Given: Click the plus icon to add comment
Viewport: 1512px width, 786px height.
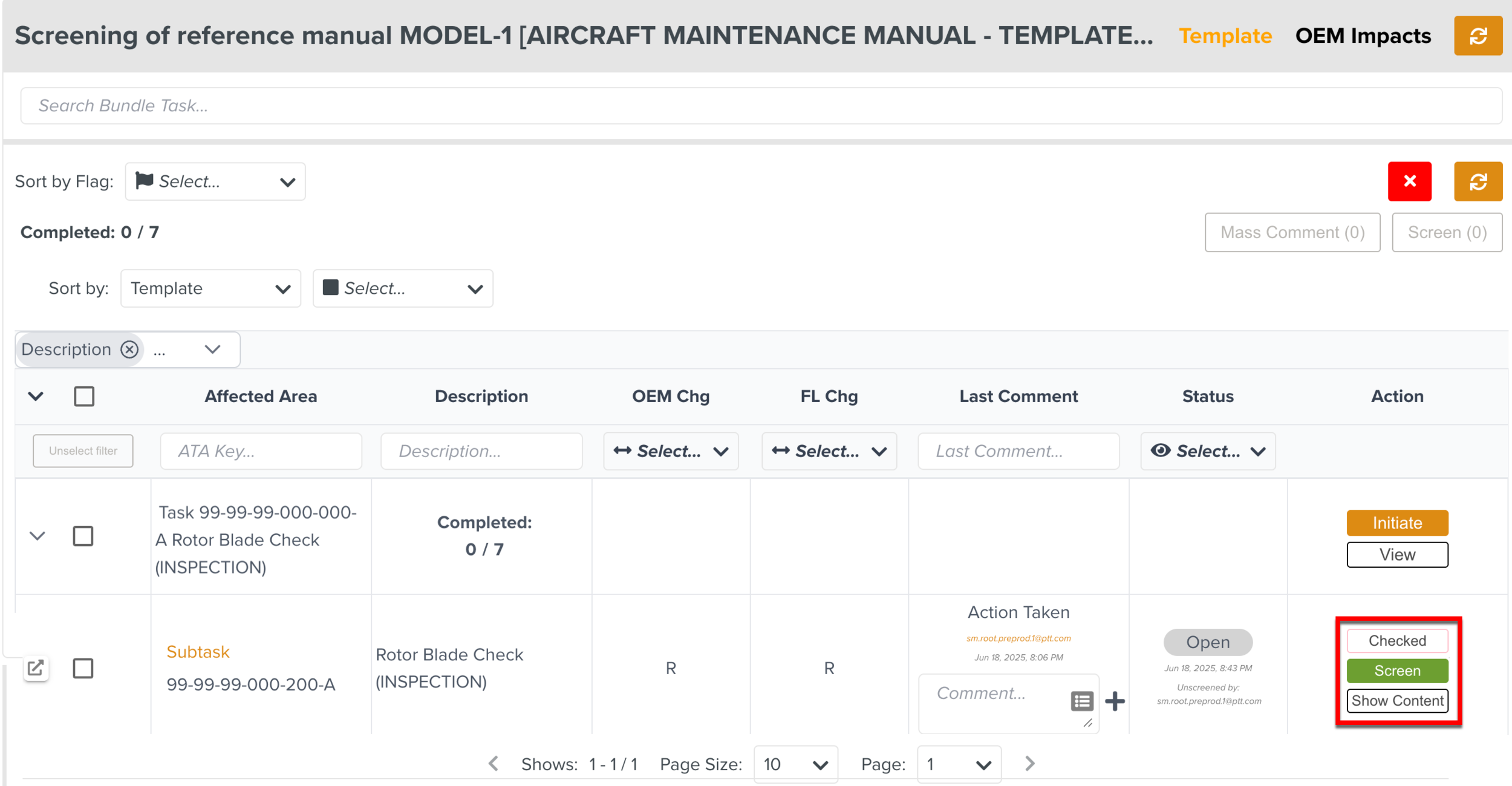Looking at the screenshot, I should point(1115,701).
